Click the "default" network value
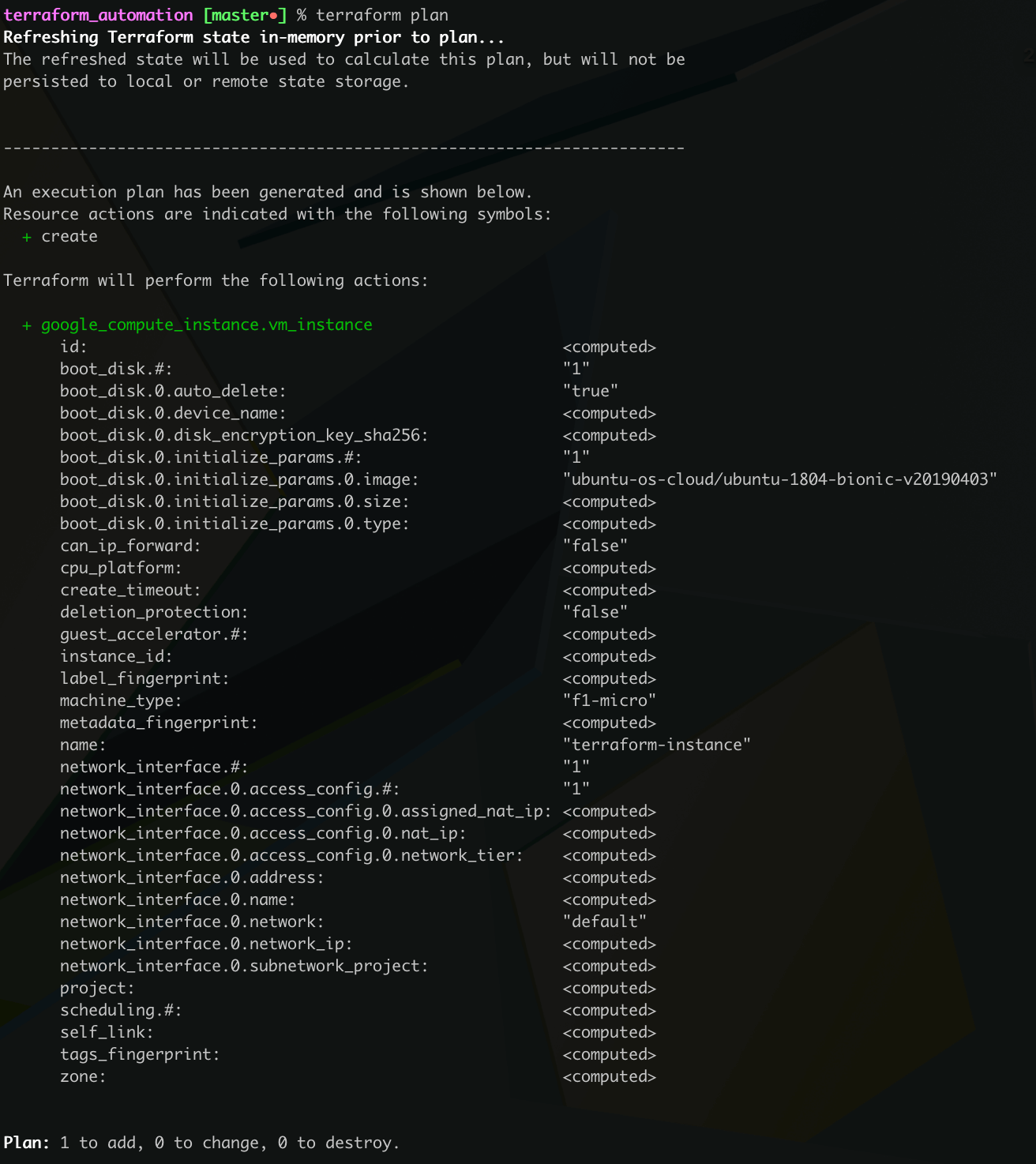This screenshot has height=1164, width=1036. coord(604,922)
